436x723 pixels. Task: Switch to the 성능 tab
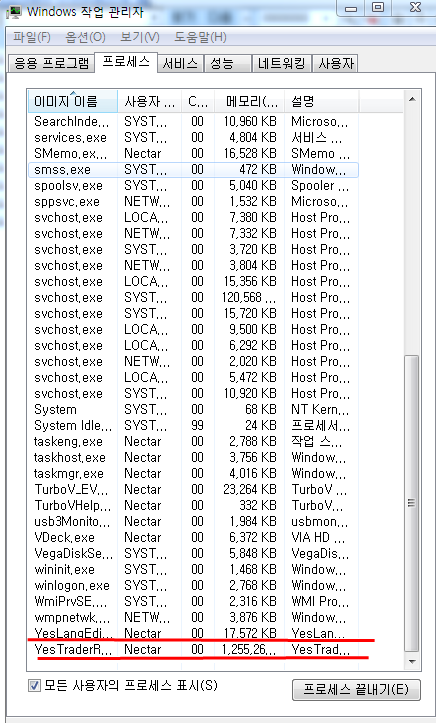(x=228, y=64)
